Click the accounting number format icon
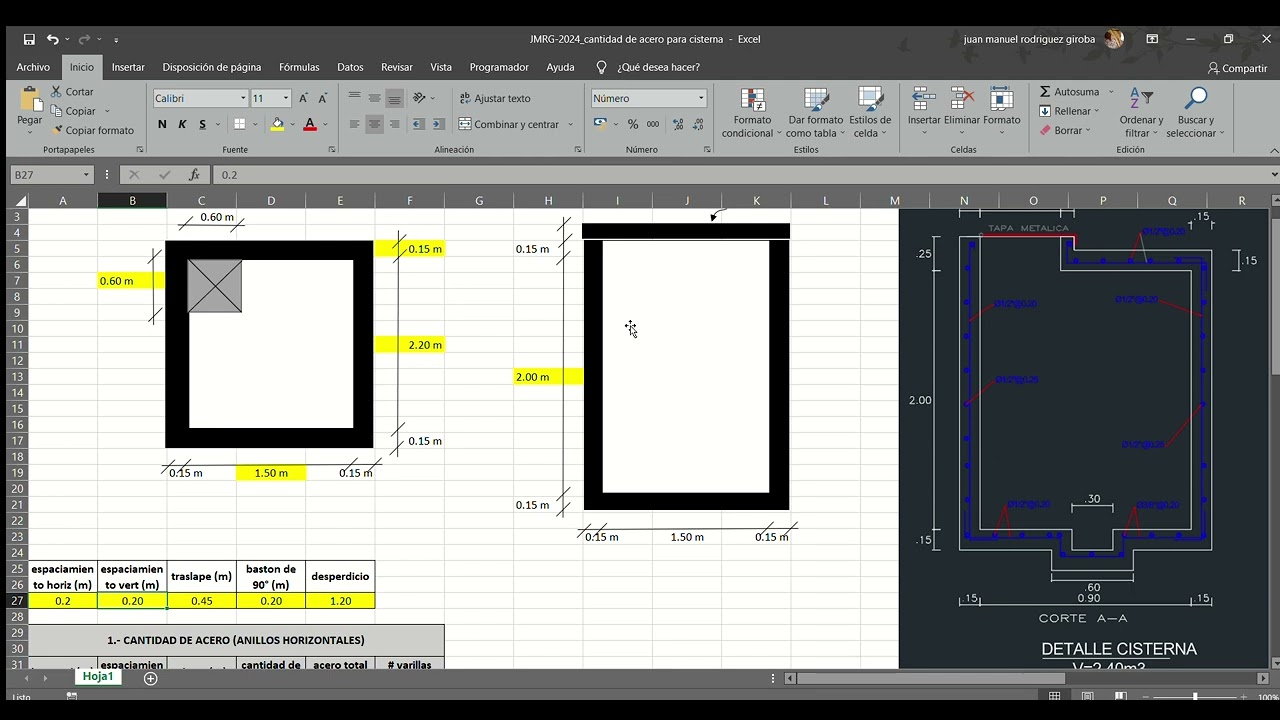The width and height of the screenshot is (1280, 720). click(599, 124)
